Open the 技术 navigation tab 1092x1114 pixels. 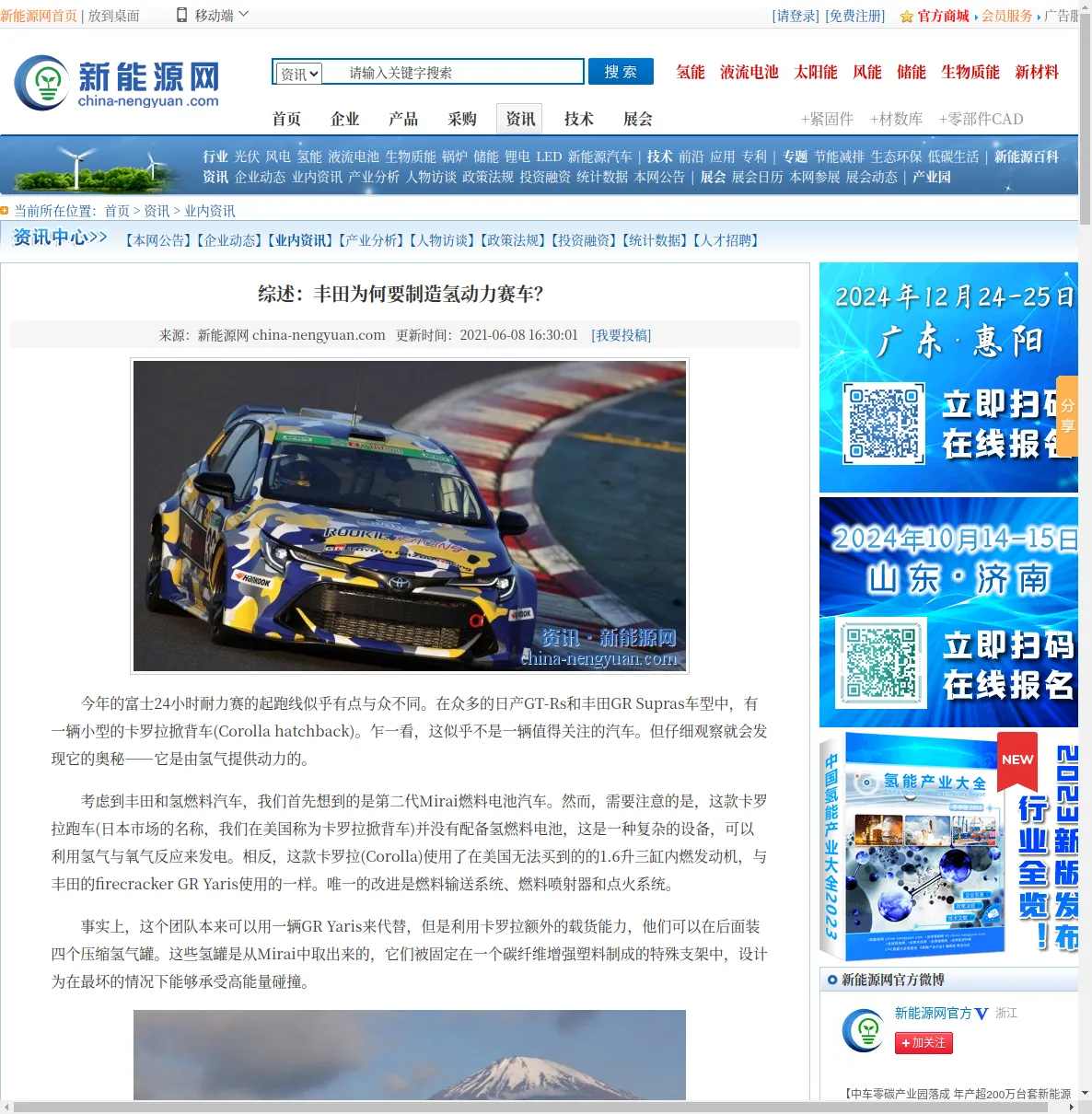pos(579,119)
